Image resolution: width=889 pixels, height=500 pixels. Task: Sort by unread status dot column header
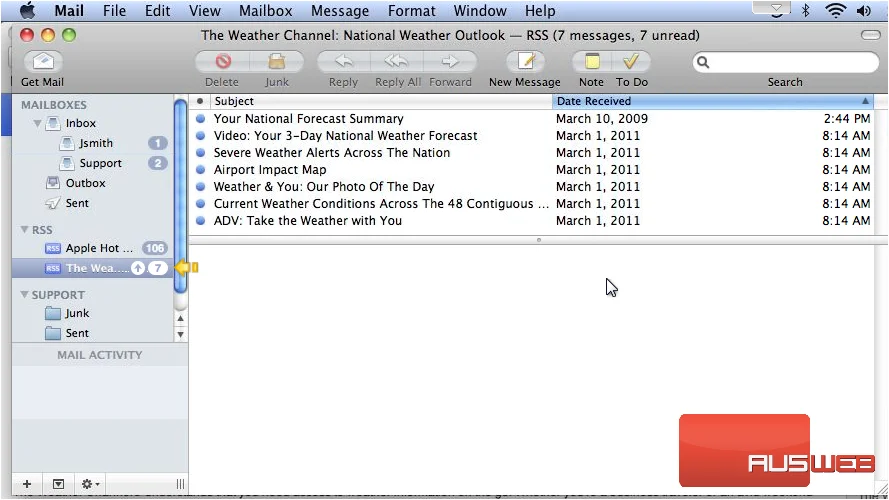click(x=200, y=101)
